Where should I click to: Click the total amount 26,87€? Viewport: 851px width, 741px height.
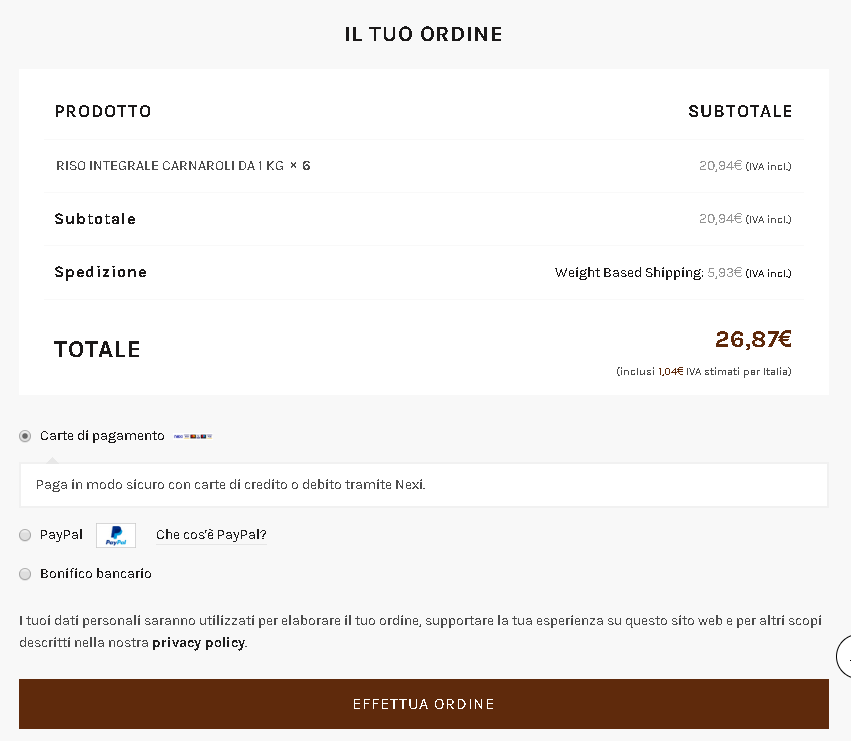753,339
